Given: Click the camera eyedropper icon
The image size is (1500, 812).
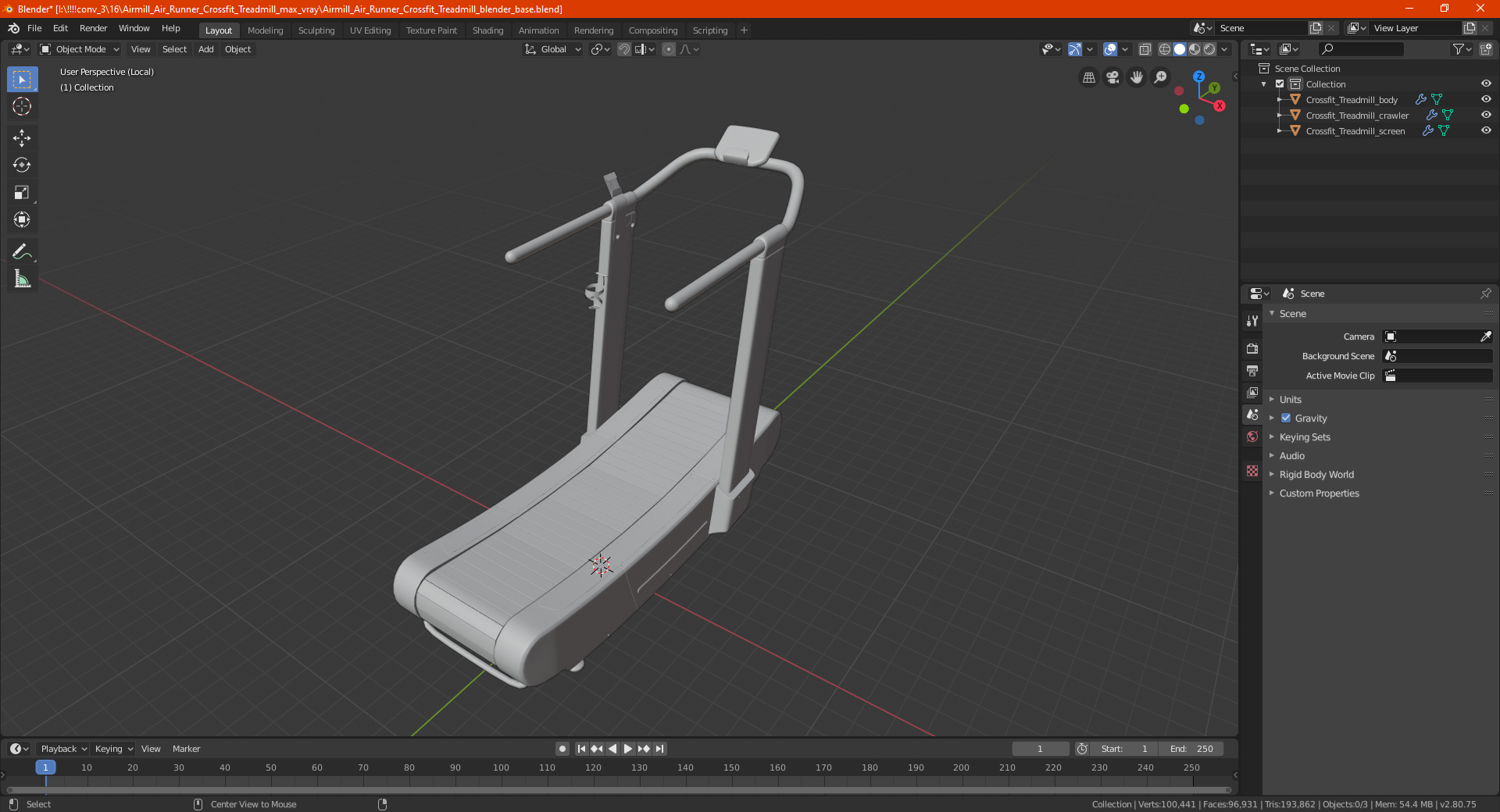Looking at the screenshot, I should (1485, 337).
